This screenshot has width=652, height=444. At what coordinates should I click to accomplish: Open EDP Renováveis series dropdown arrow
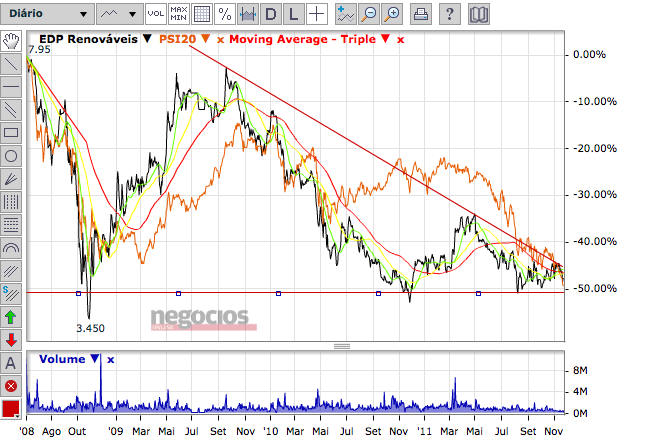tap(147, 39)
